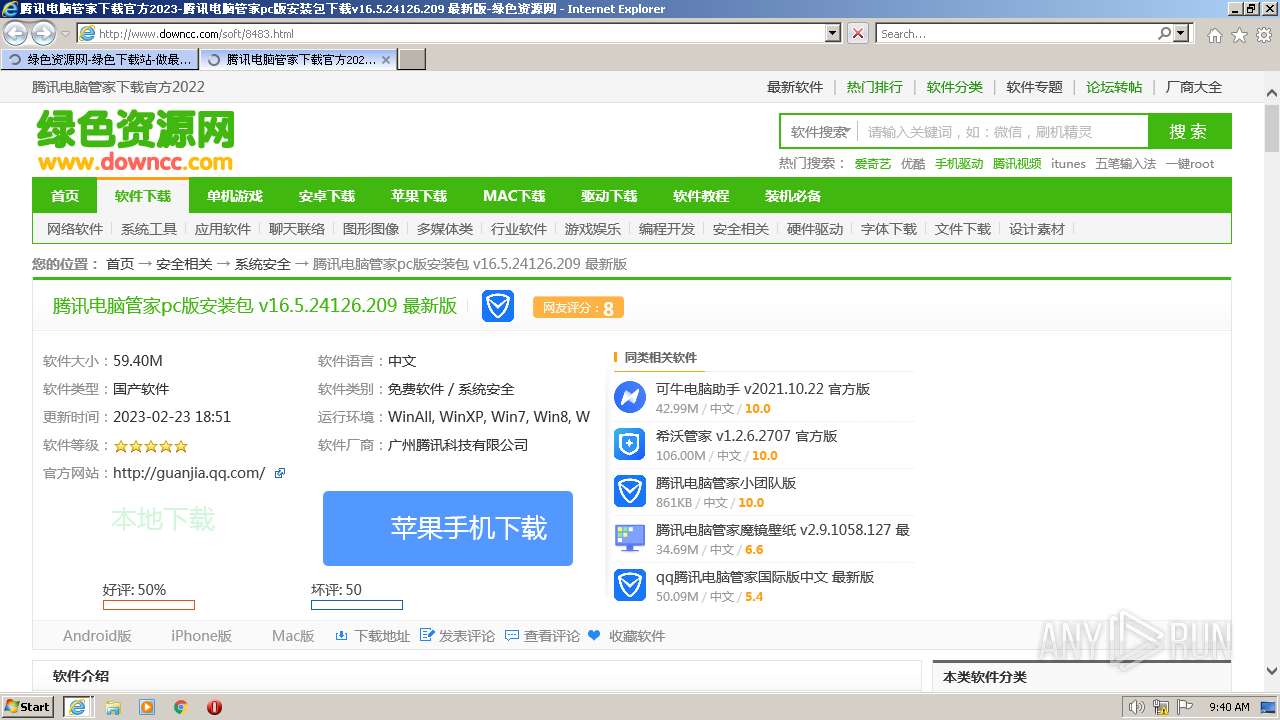This screenshot has width=1280, height=720.
Task: Click the green 搜索 button
Action: point(1189,132)
